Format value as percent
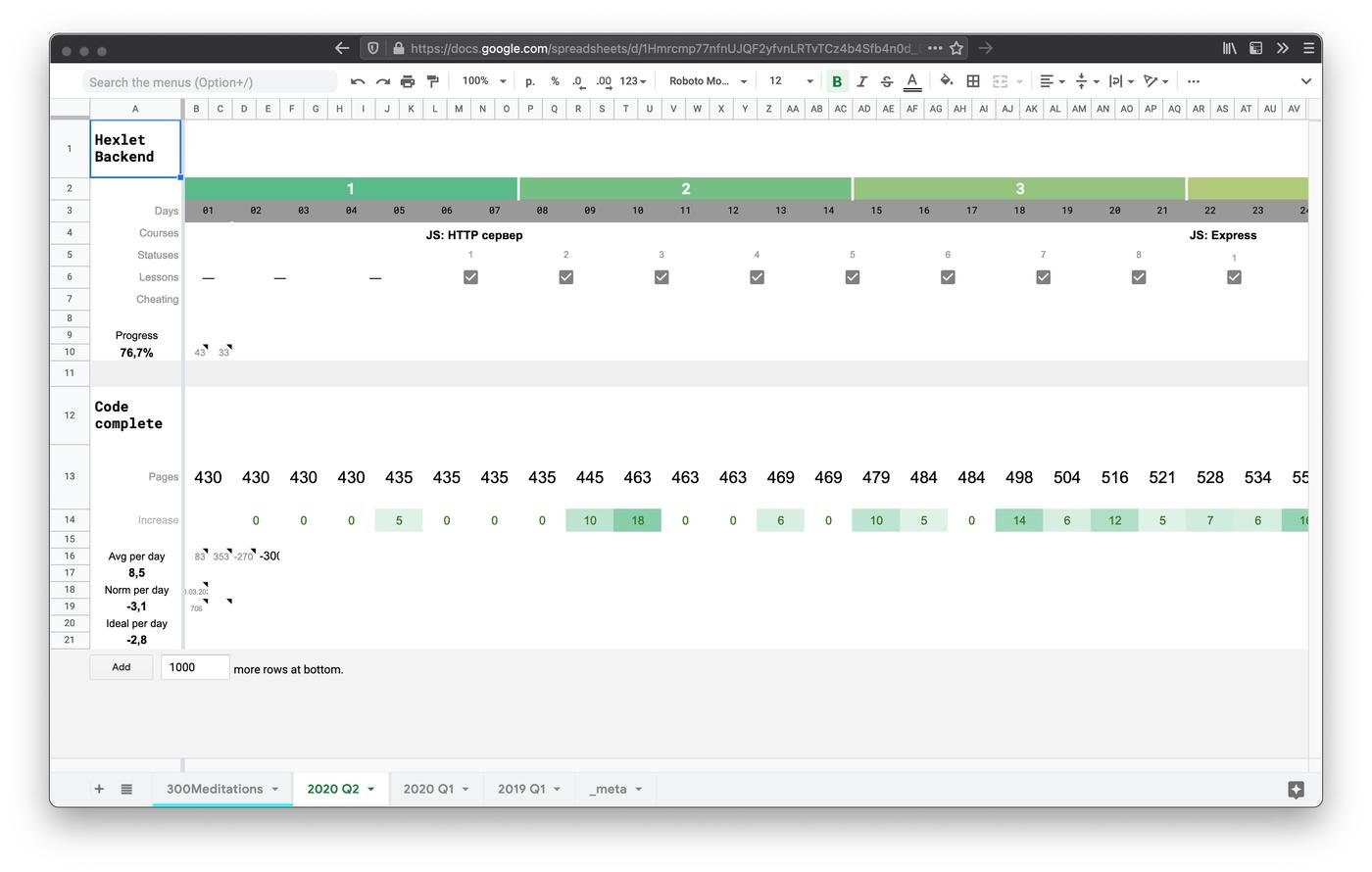The height and width of the screenshot is (872, 1372). pyautogui.click(x=555, y=81)
